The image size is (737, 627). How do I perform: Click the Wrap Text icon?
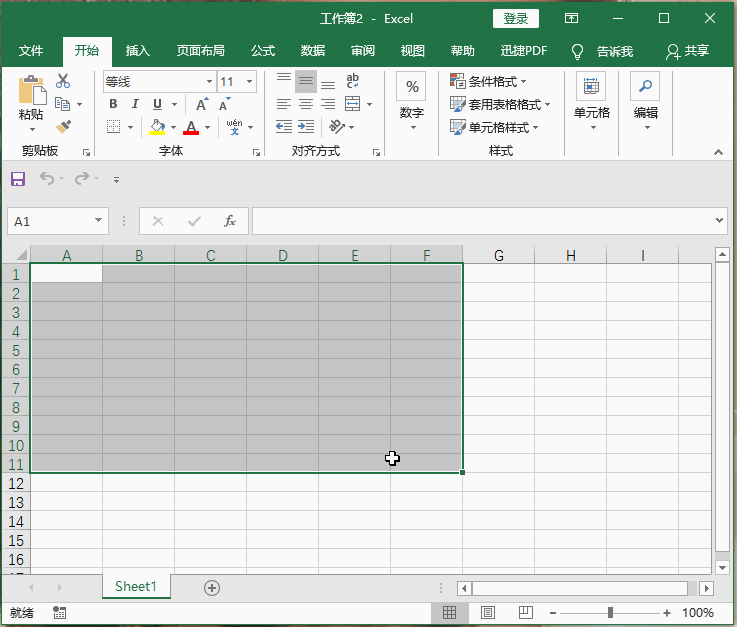[352, 81]
